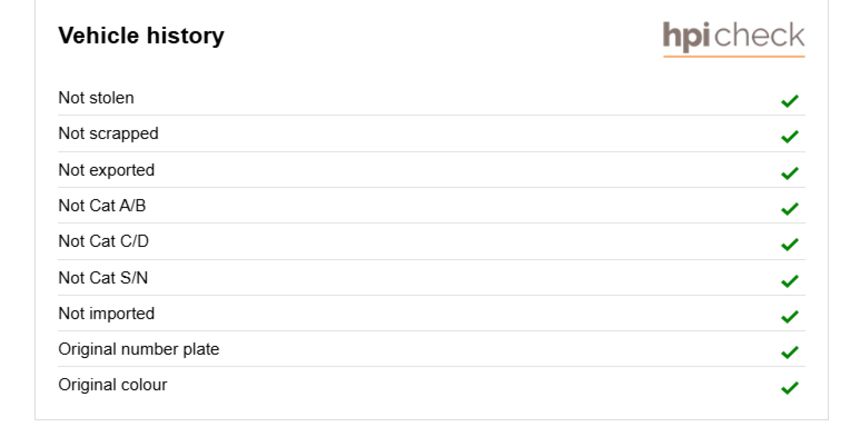Select the Not Cat A/B label
This screenshot has height=427, width=850.
tap(102, 205)
